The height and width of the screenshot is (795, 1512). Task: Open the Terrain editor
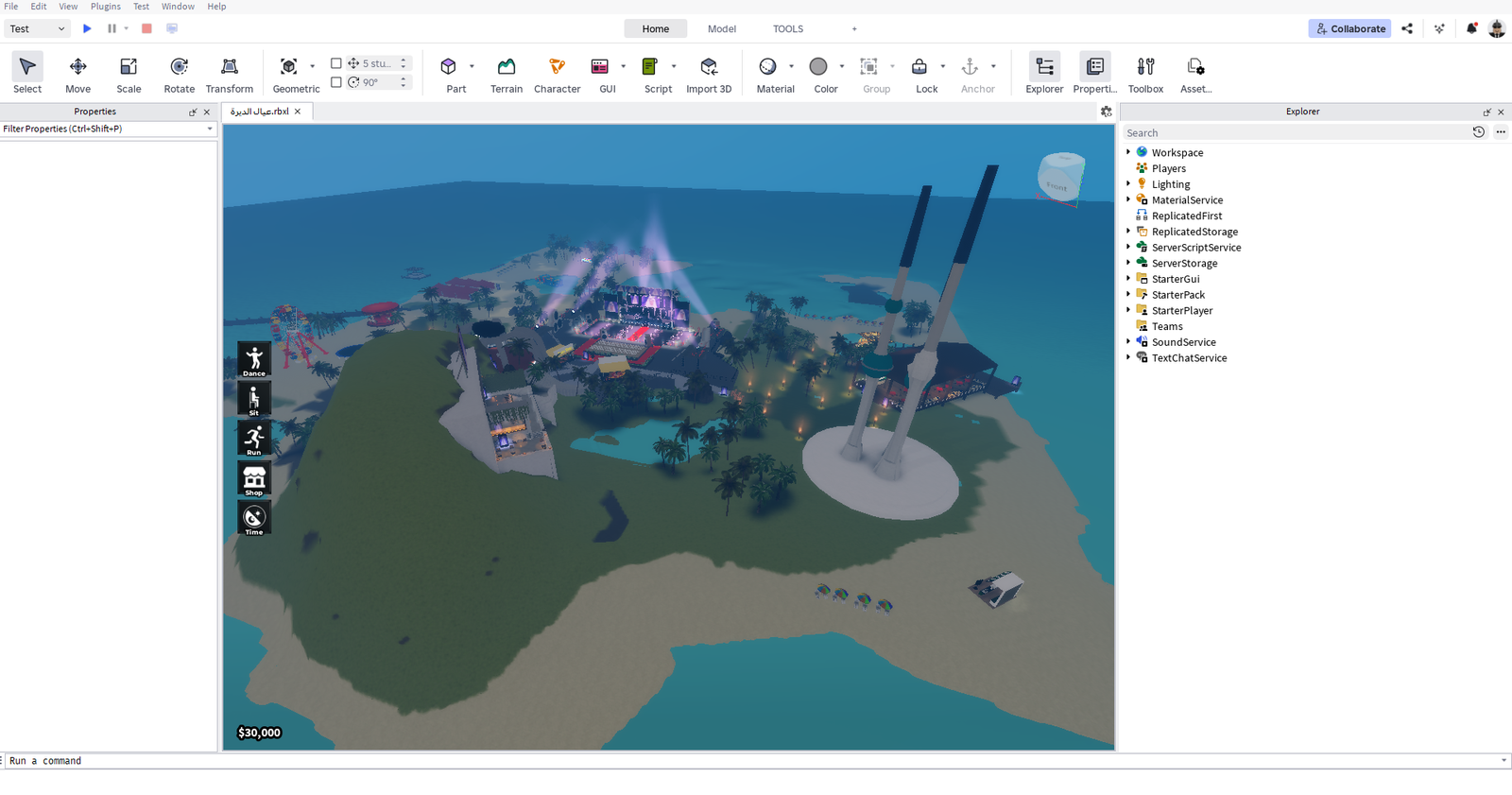pos(507,74)
